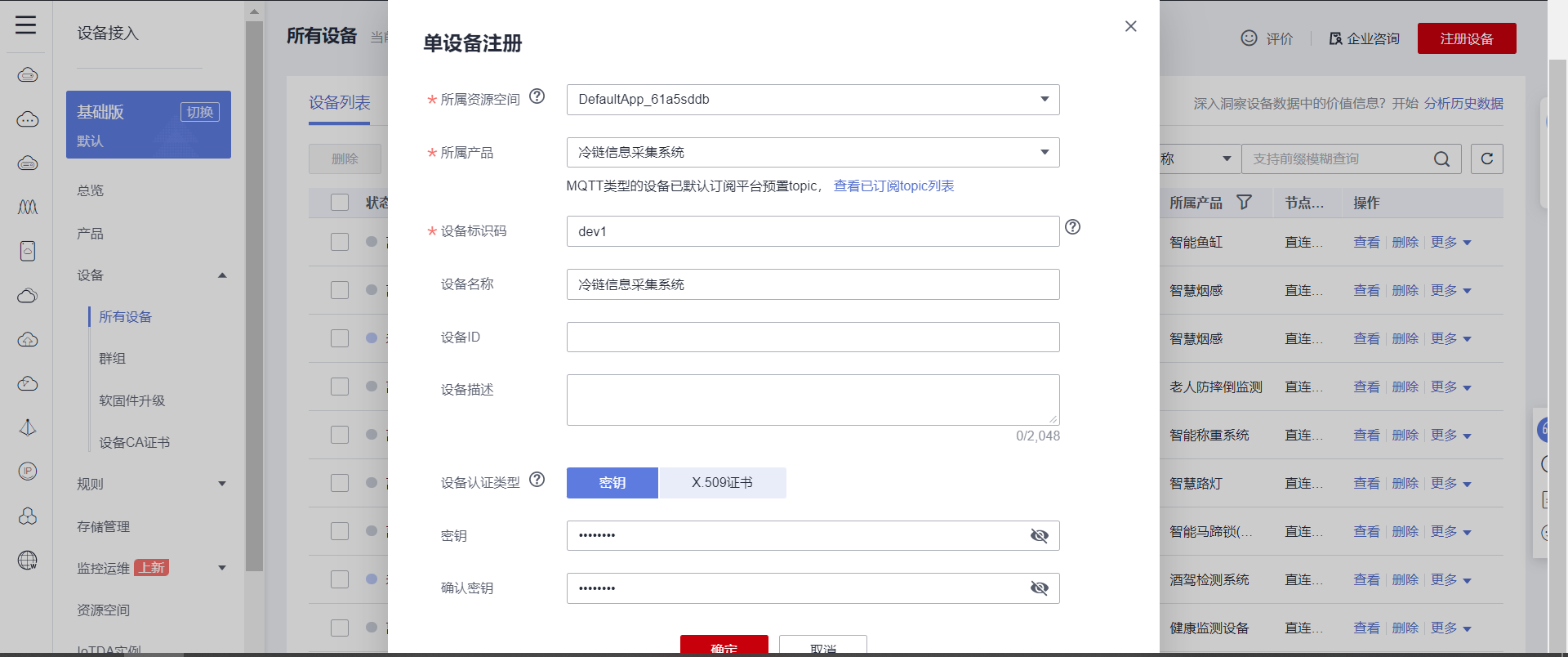Switch to the 设备列表 tab
The width and height of the screenshot is (1568, 657).
(339, 103)
